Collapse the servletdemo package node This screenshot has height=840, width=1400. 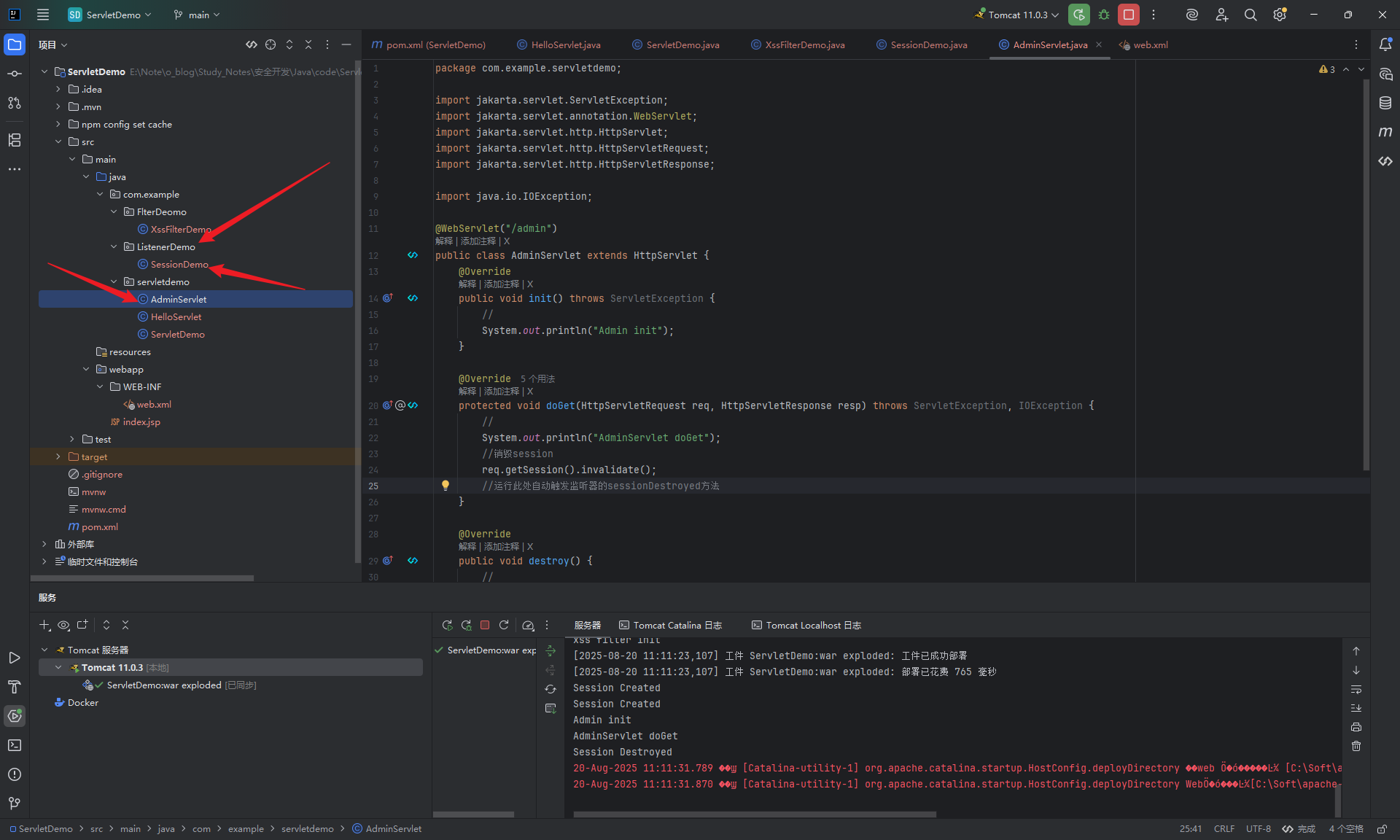[x=114, y=282]
